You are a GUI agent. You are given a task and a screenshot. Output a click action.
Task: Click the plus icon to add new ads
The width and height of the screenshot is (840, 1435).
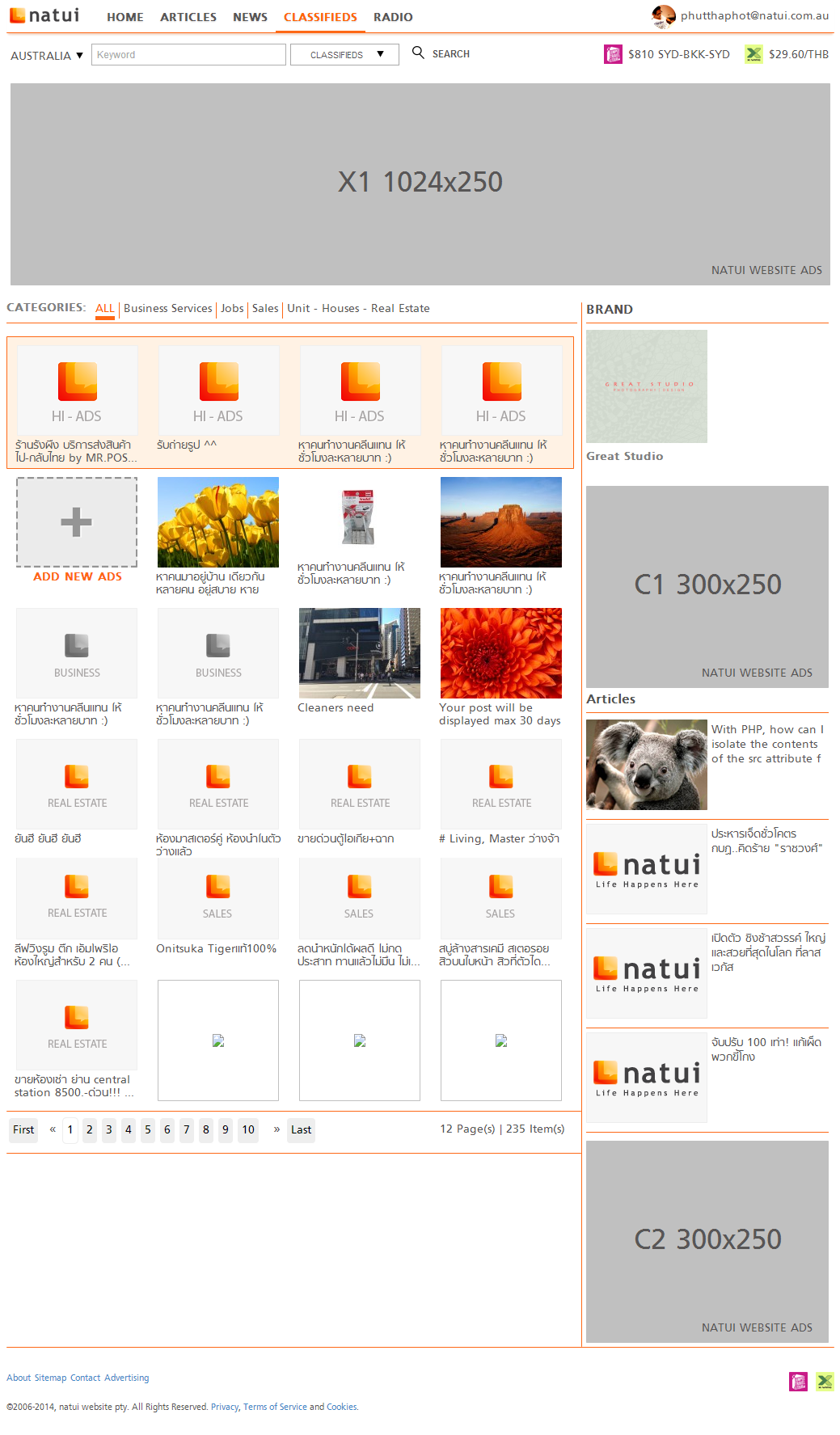tap(77, 522)
